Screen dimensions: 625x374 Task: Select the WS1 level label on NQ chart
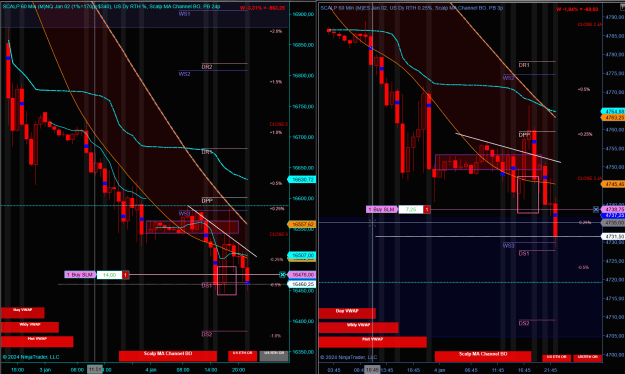coord(184,14)
